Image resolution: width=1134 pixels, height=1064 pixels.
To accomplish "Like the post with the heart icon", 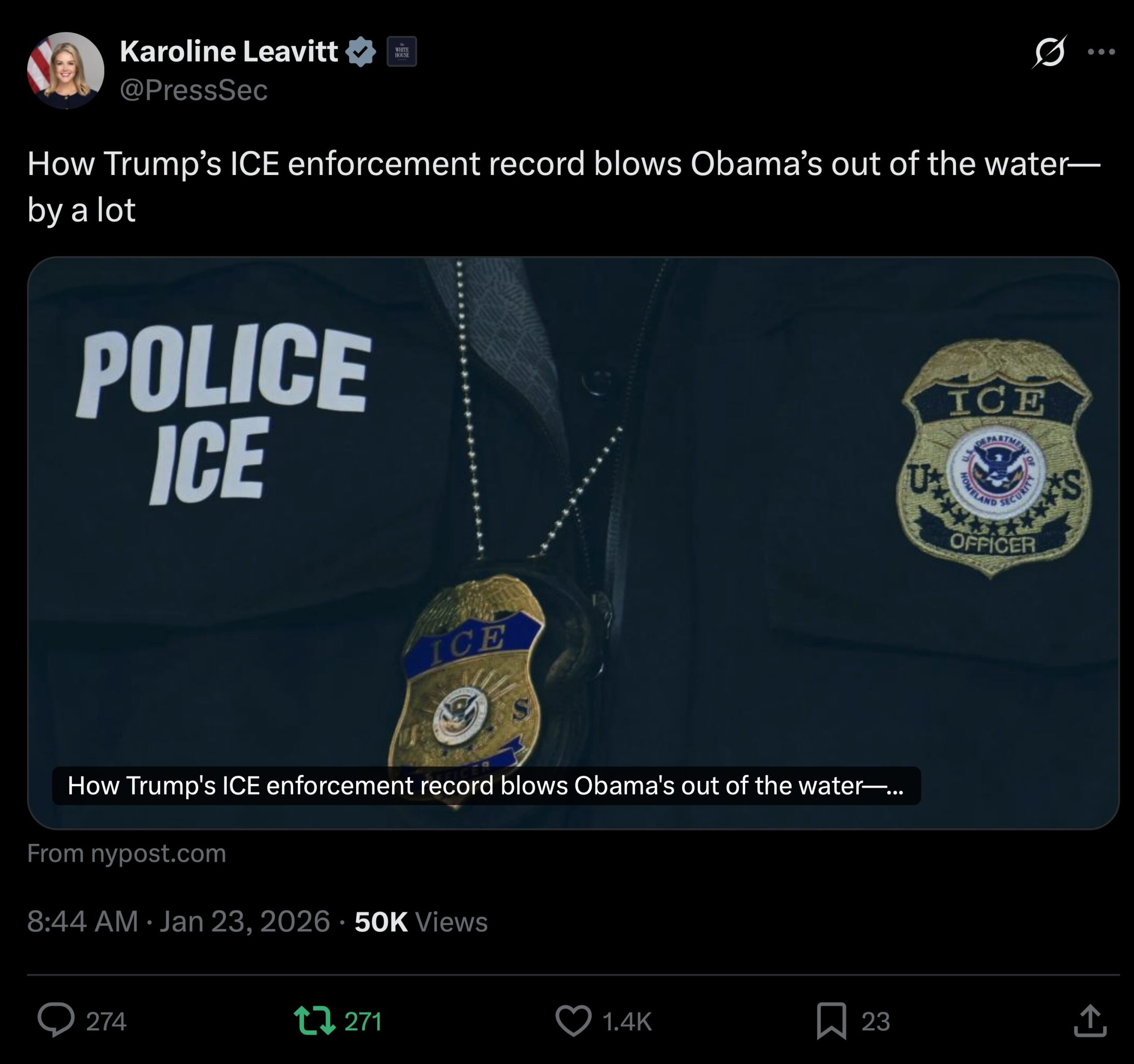I will pyautogui.click(x=573, y=1021).
